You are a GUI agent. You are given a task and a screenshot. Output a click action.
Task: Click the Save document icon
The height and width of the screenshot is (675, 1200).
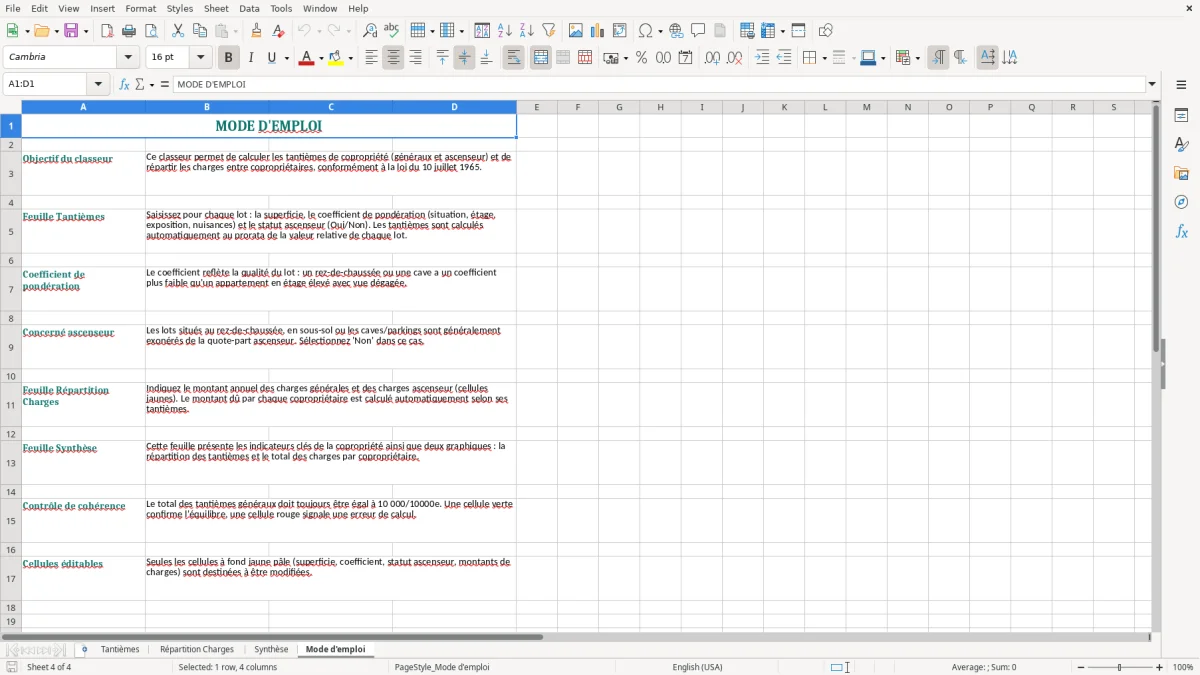coord(71,31)
